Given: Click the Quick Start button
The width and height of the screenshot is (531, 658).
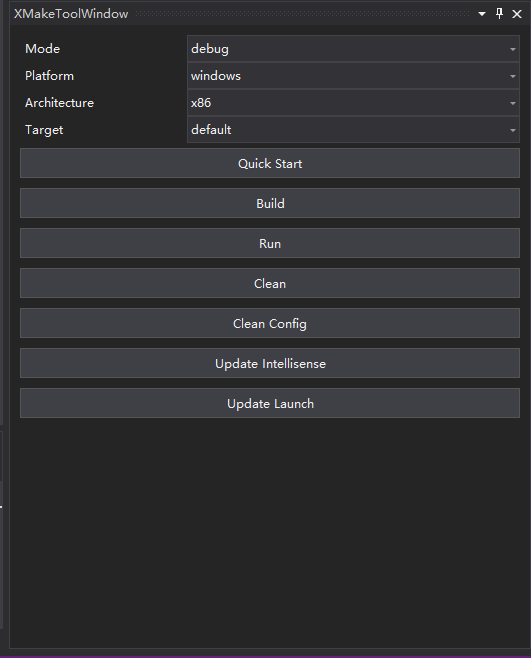Looking at the screenshot, I should [270, 163].
